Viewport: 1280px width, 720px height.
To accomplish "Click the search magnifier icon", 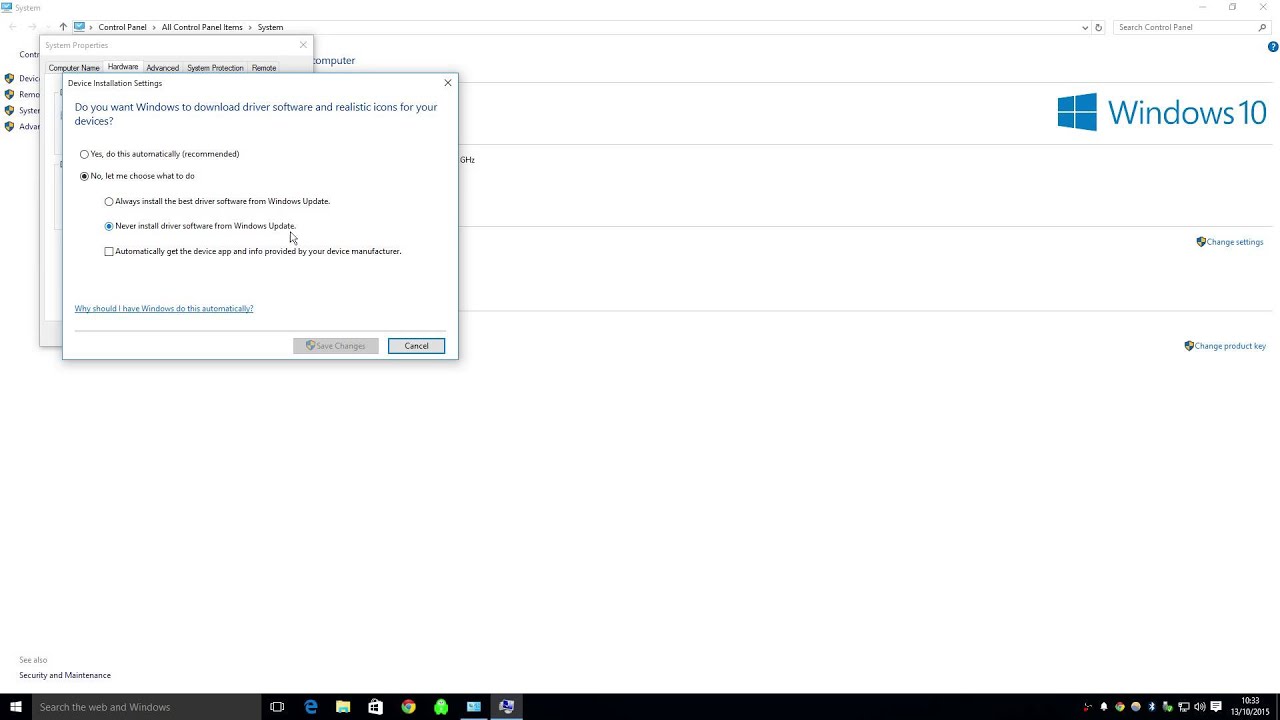I will click(1262, 28).
